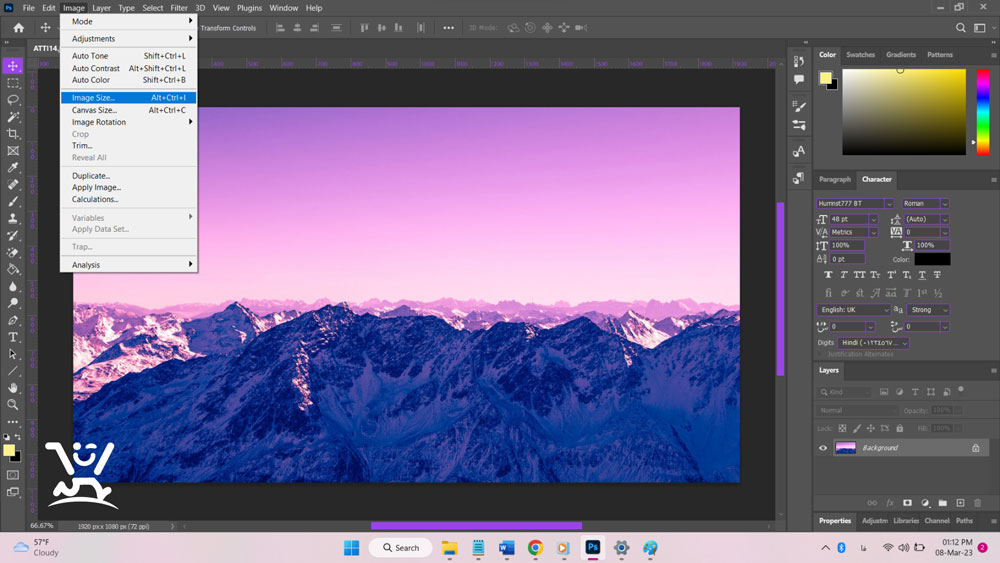Open the workspace switcher icon
The height and width of the screenshot is (563, 1000).
pos(980,28)
